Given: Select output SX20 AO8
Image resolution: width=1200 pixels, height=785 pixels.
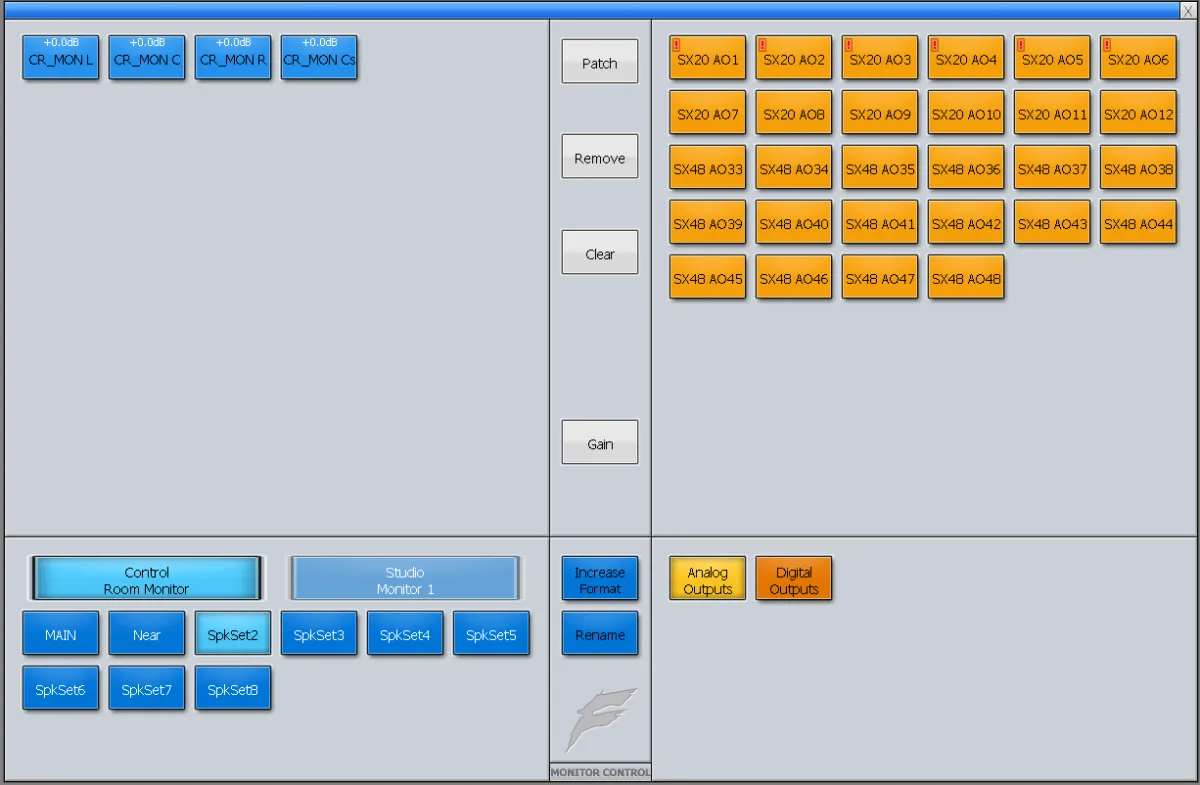Looking at the screenshot, I should point(794,113).
